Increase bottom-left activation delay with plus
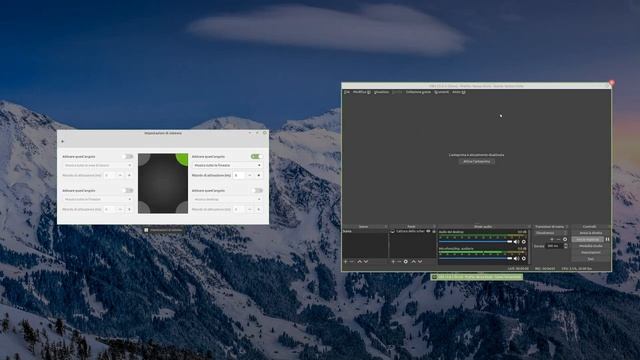This screenshot has width=640, height=360. (129, 209)
